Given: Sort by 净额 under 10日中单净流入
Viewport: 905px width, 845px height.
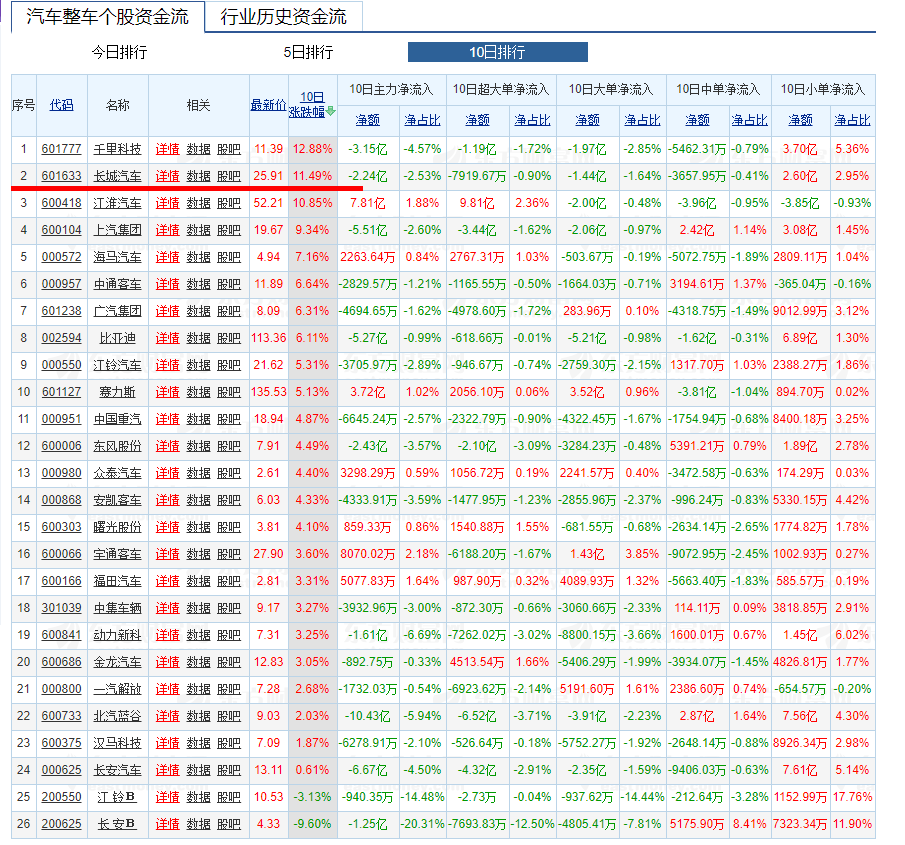Looking at the screenshot, I should pyautogui.click(x=697, y=120).
